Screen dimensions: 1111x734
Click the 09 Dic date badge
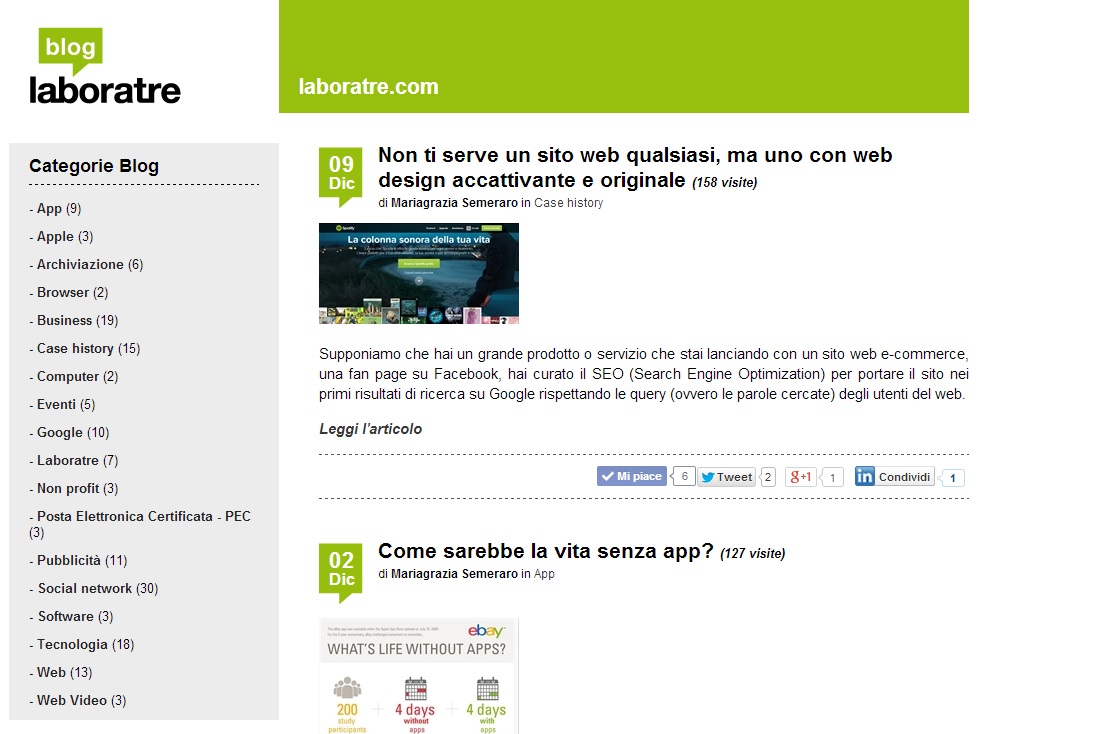[x=341, y=172]
